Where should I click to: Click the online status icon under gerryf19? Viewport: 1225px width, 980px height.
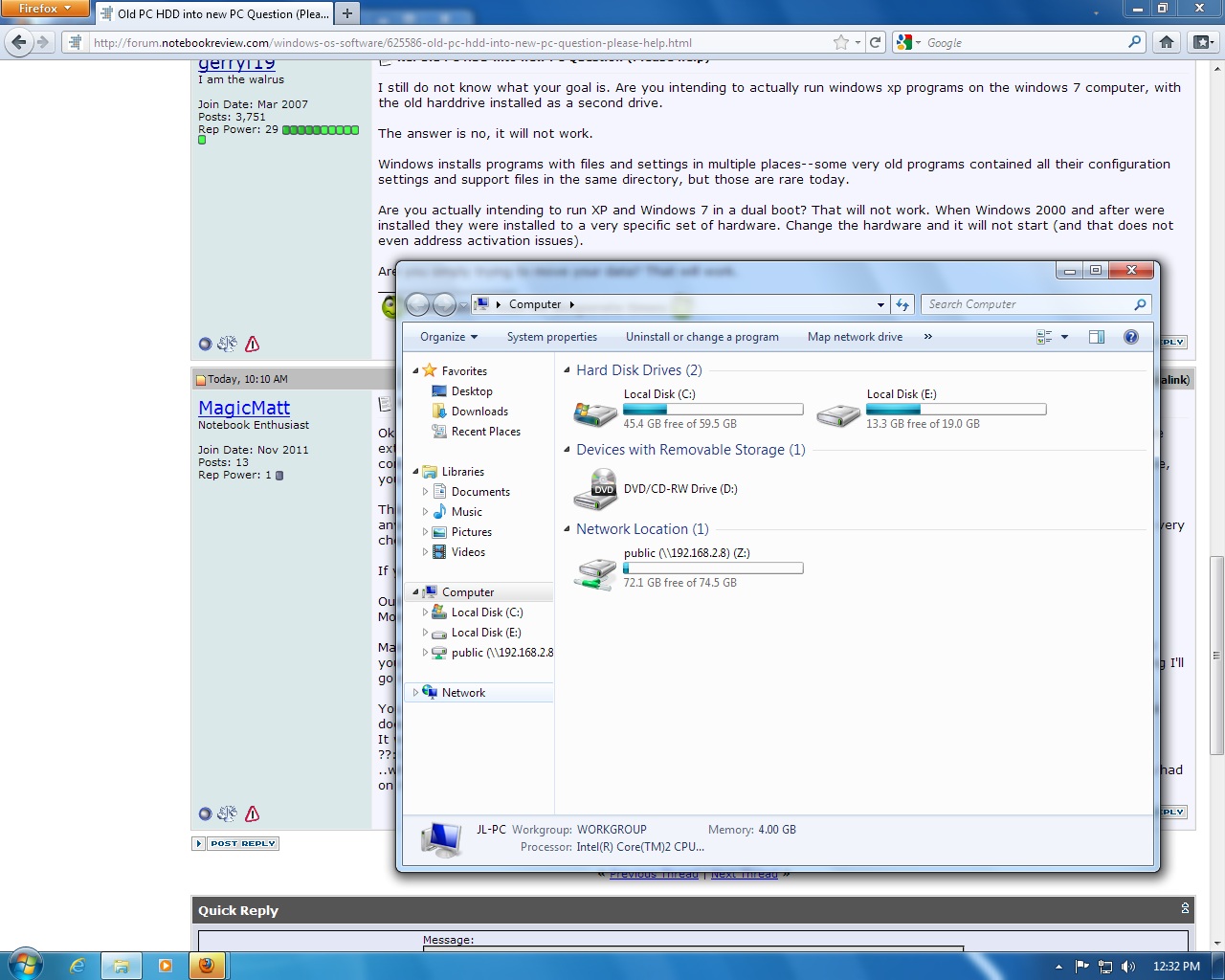(205, 344)
